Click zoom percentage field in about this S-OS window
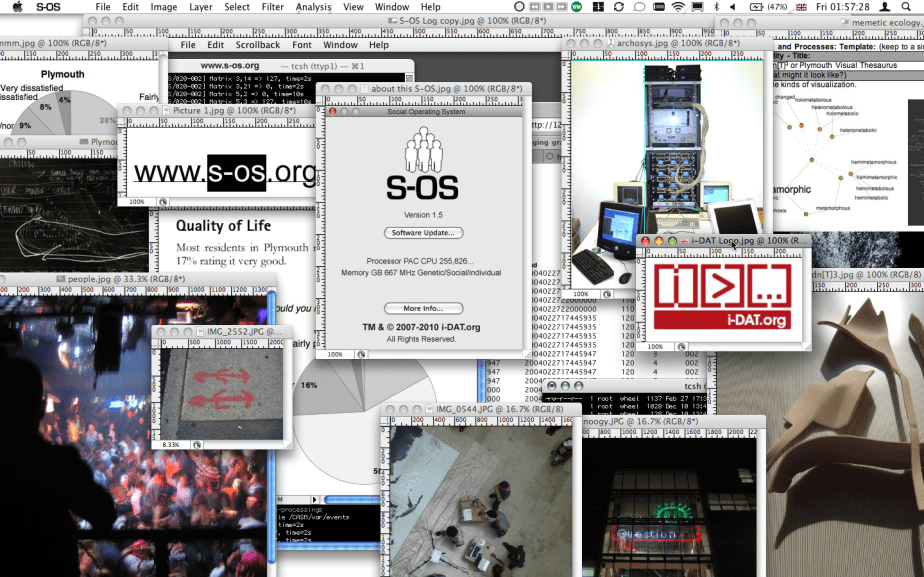The image size is (924, 577). 335,354
